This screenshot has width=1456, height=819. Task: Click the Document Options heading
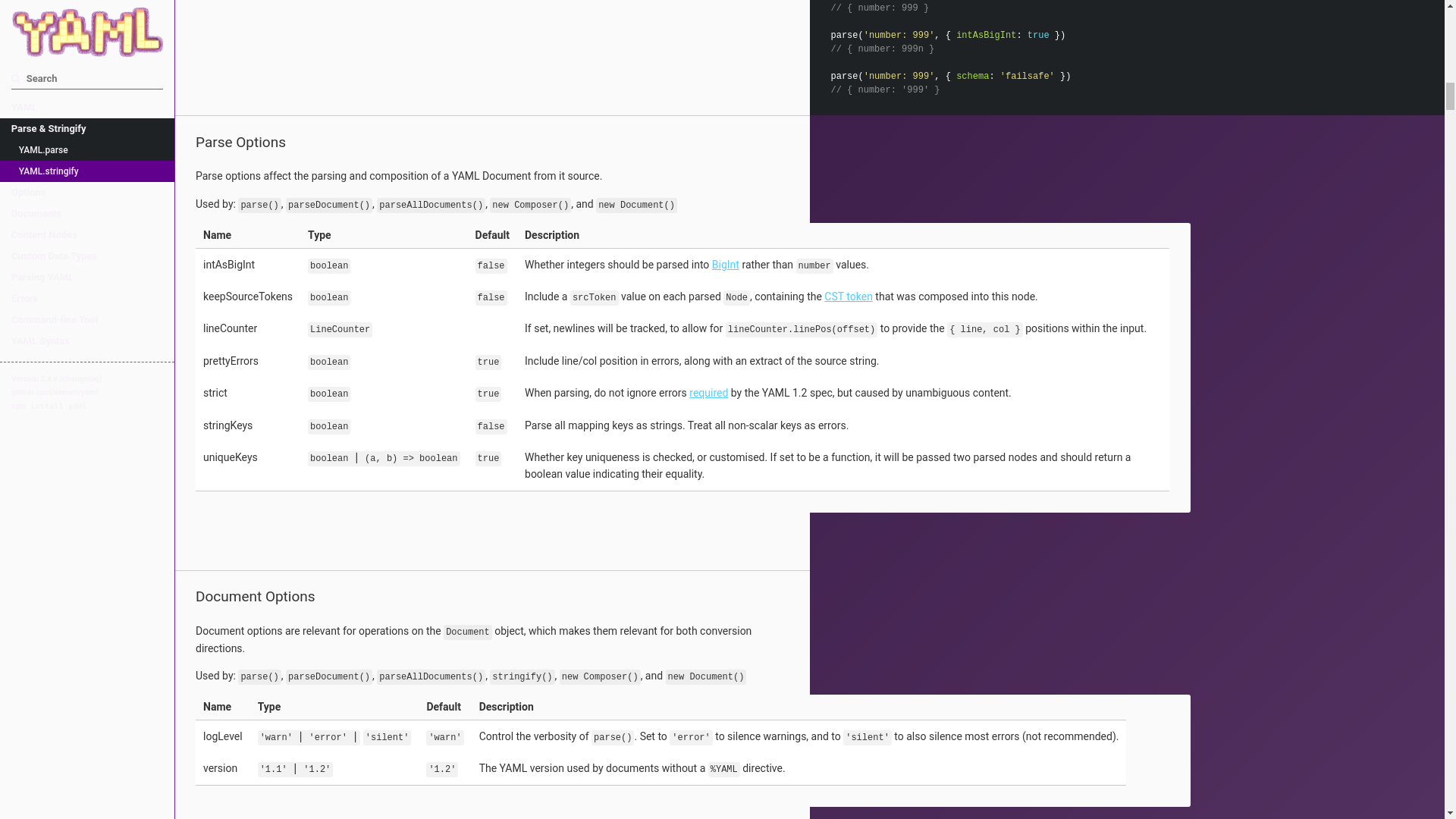(255, 597)
